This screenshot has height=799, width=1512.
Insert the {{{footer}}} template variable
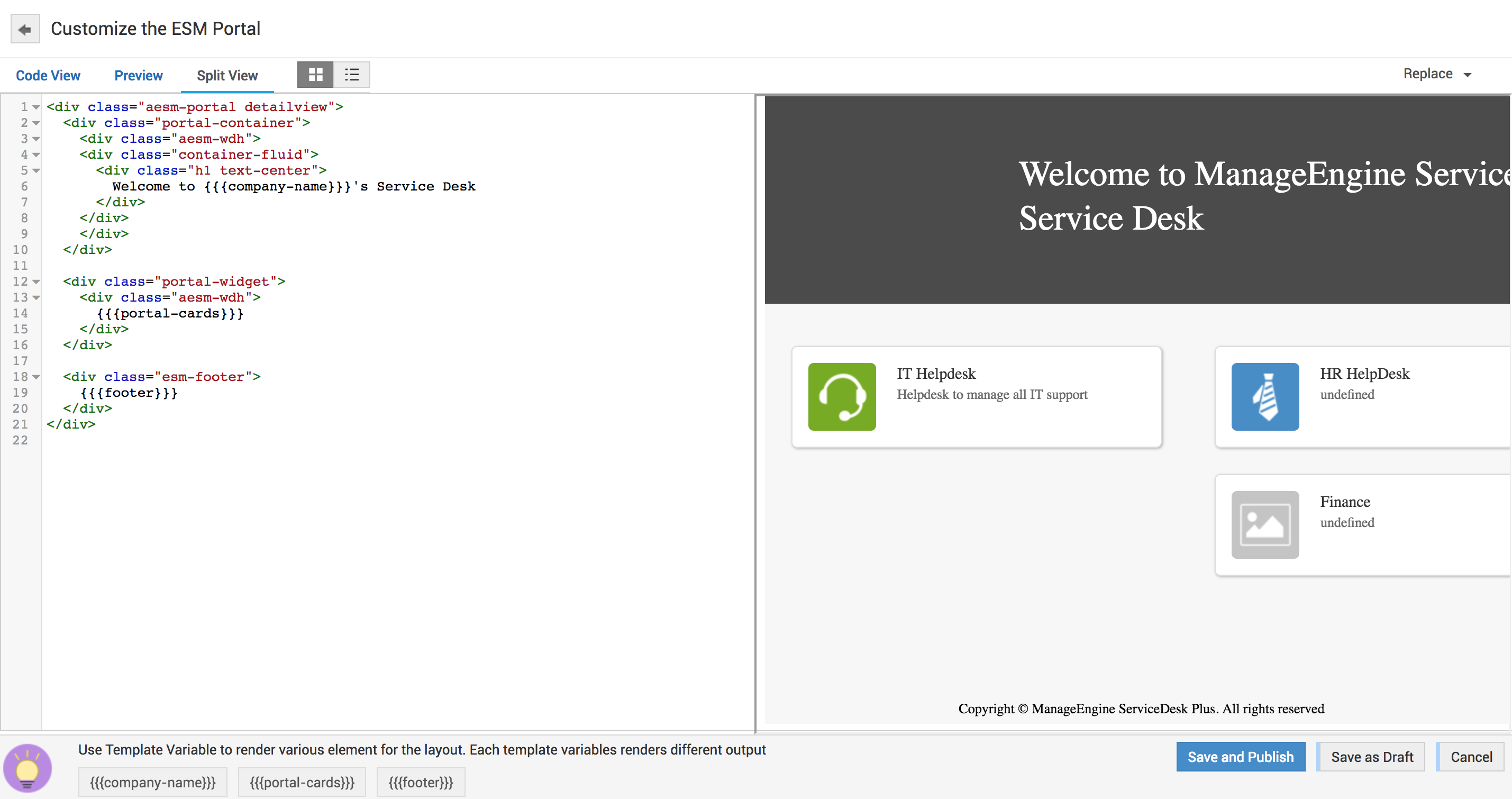(x=421, y=783)
